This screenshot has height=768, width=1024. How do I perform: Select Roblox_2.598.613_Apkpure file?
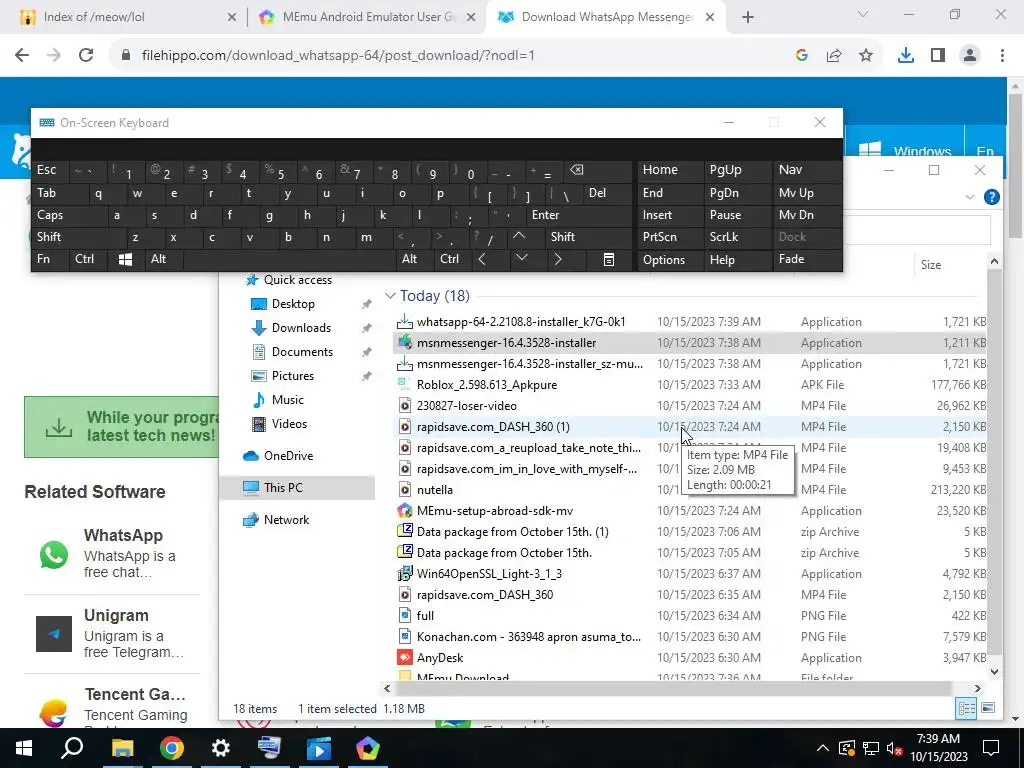487,385
